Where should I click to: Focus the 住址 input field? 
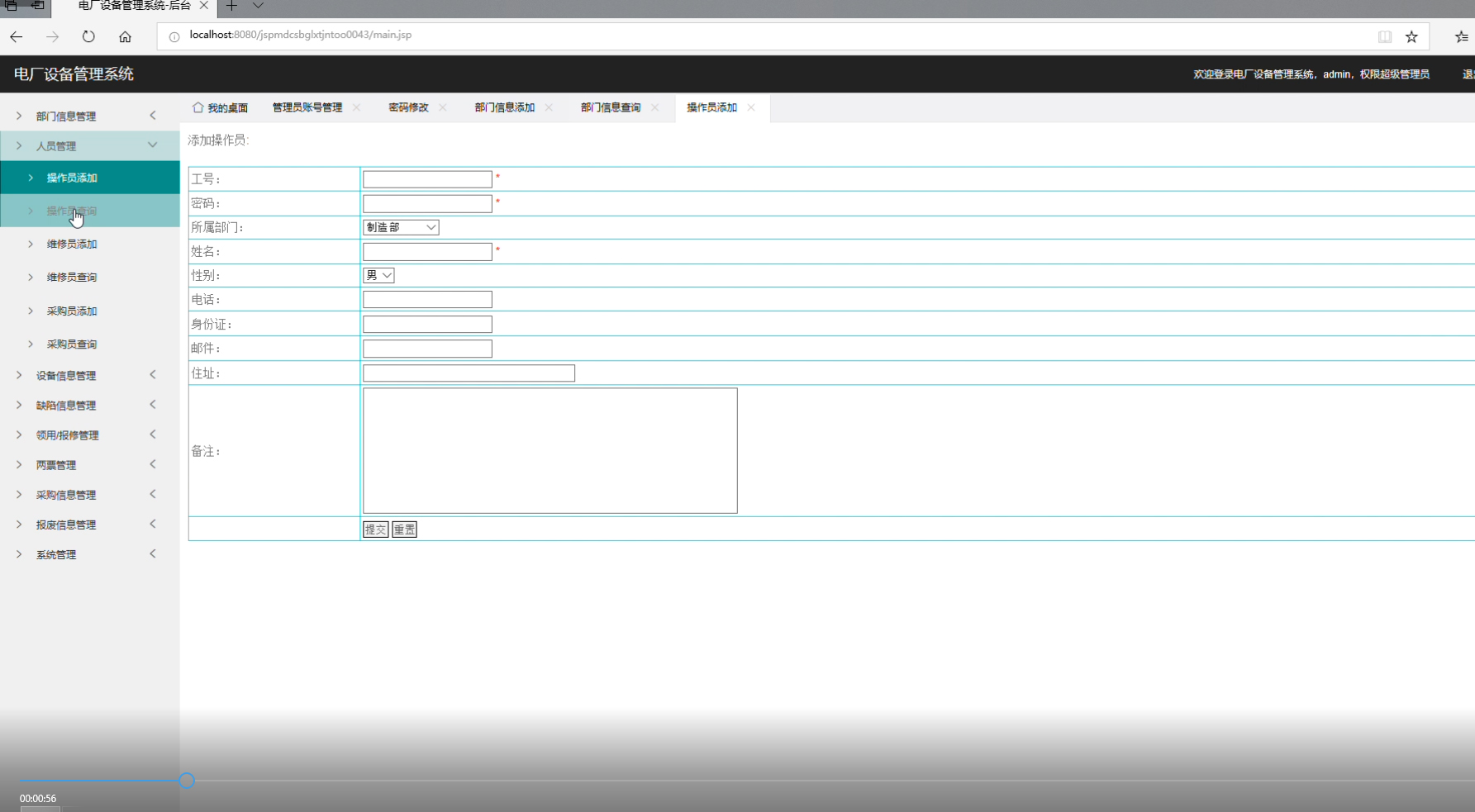tap(469, 373)
